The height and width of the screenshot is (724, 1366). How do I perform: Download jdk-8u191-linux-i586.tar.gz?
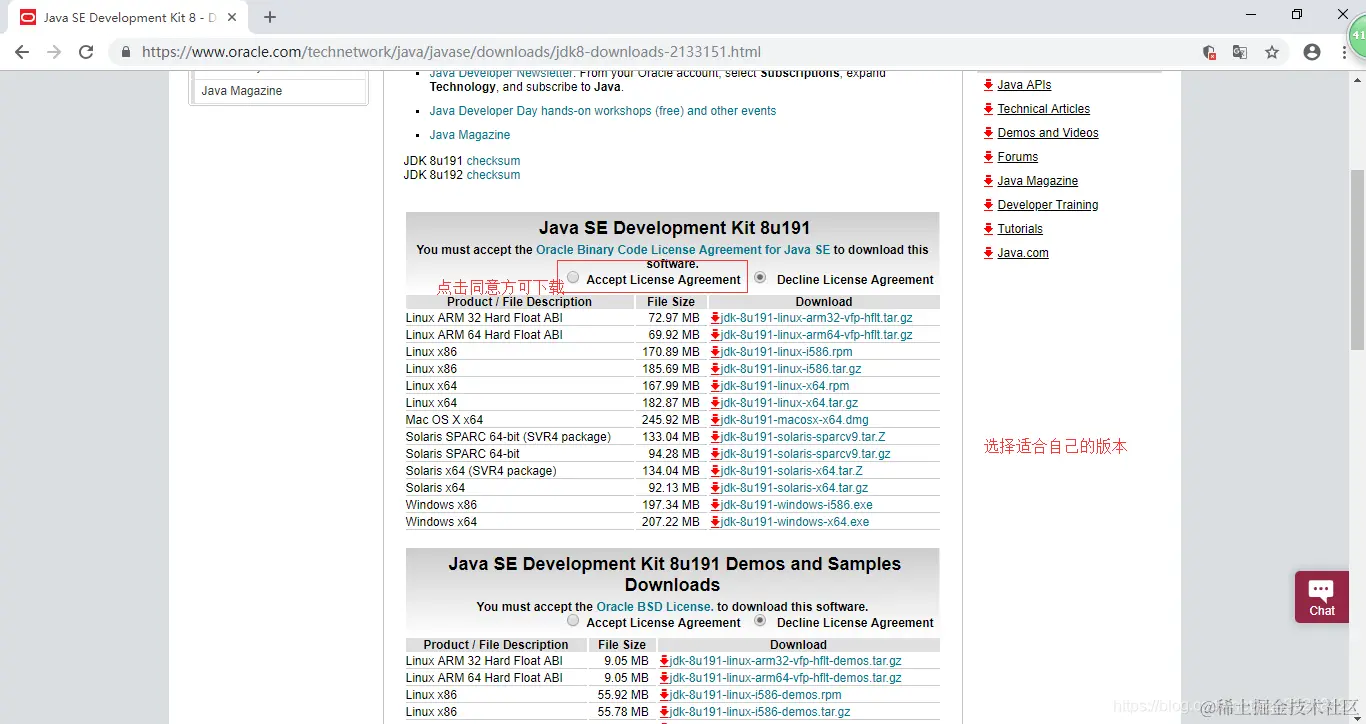click(791, 369)
